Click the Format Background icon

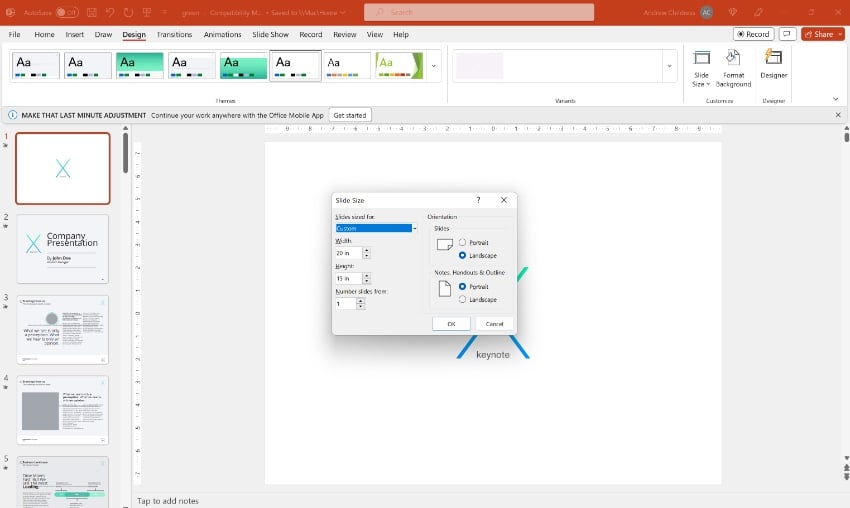(733, 62)
